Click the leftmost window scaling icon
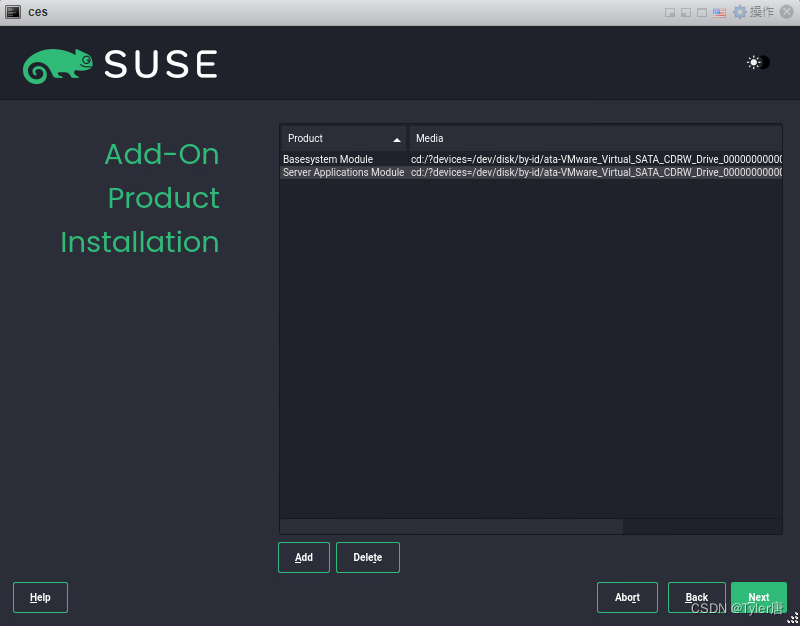 pyautogui.click(x=670, y=12)
